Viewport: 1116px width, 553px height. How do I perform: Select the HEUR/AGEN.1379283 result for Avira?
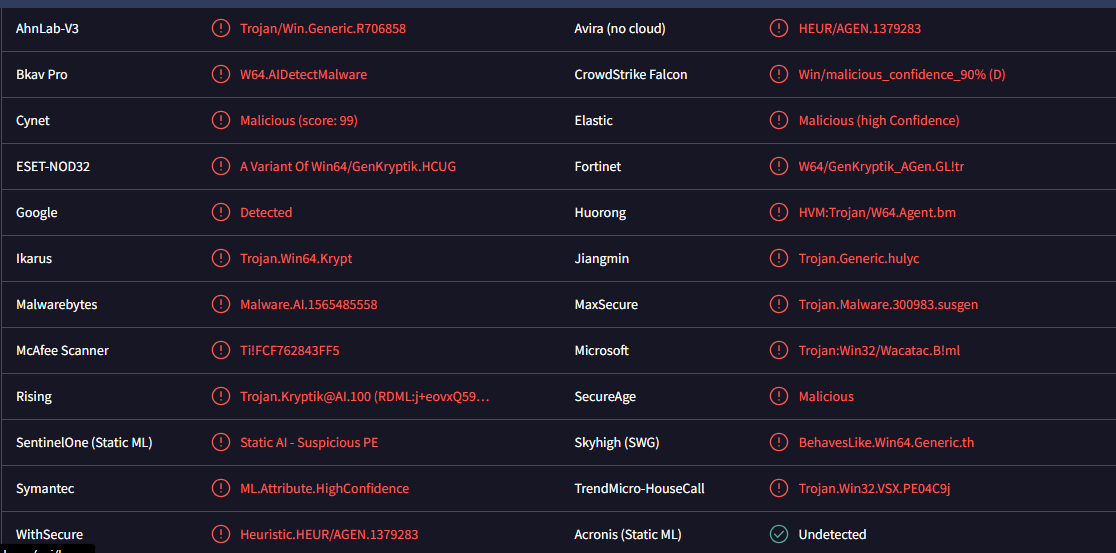860,28
